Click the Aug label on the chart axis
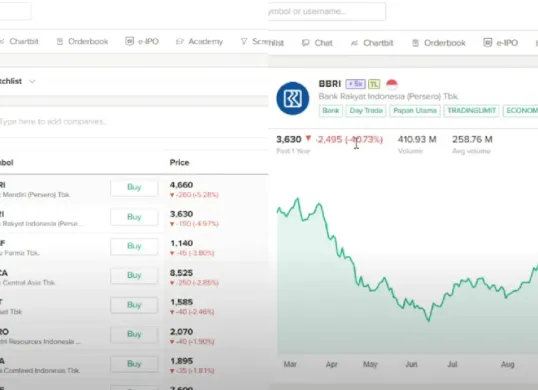 click(507, 364)
